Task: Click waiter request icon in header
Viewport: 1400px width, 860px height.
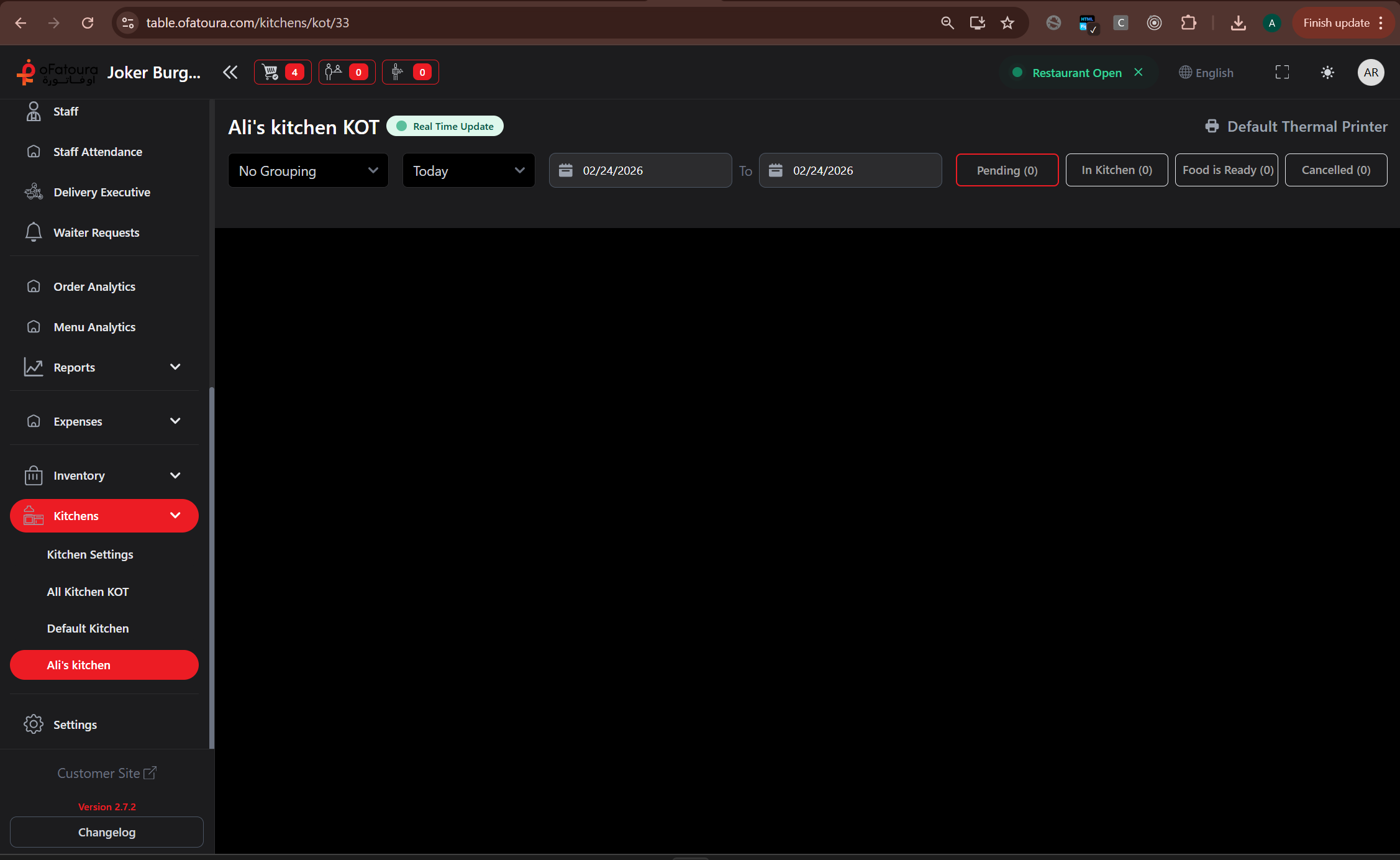Action: click(410, 72)
